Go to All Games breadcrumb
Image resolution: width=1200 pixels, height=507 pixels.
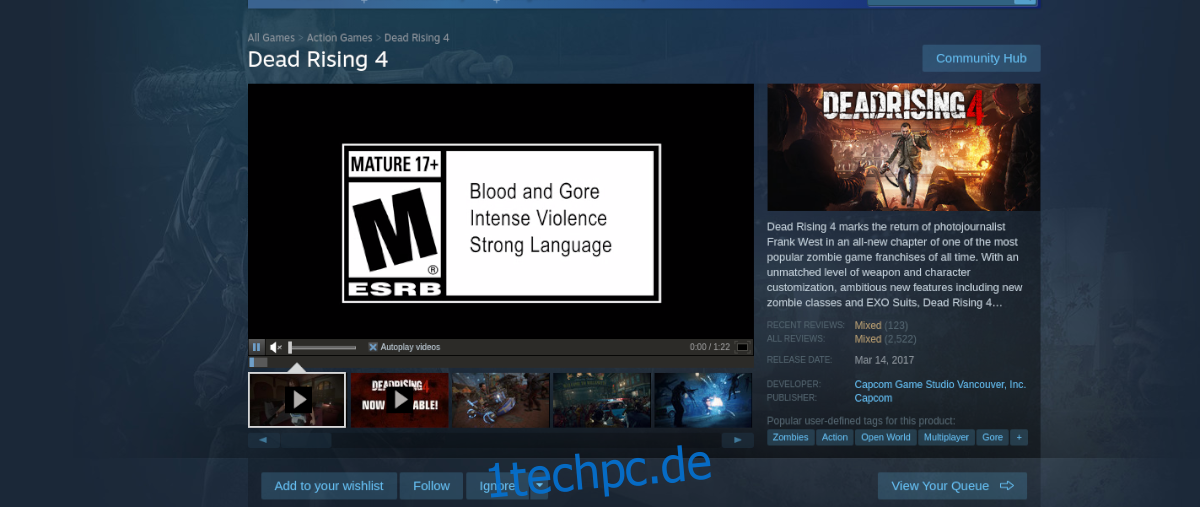(x=271, y=38)
